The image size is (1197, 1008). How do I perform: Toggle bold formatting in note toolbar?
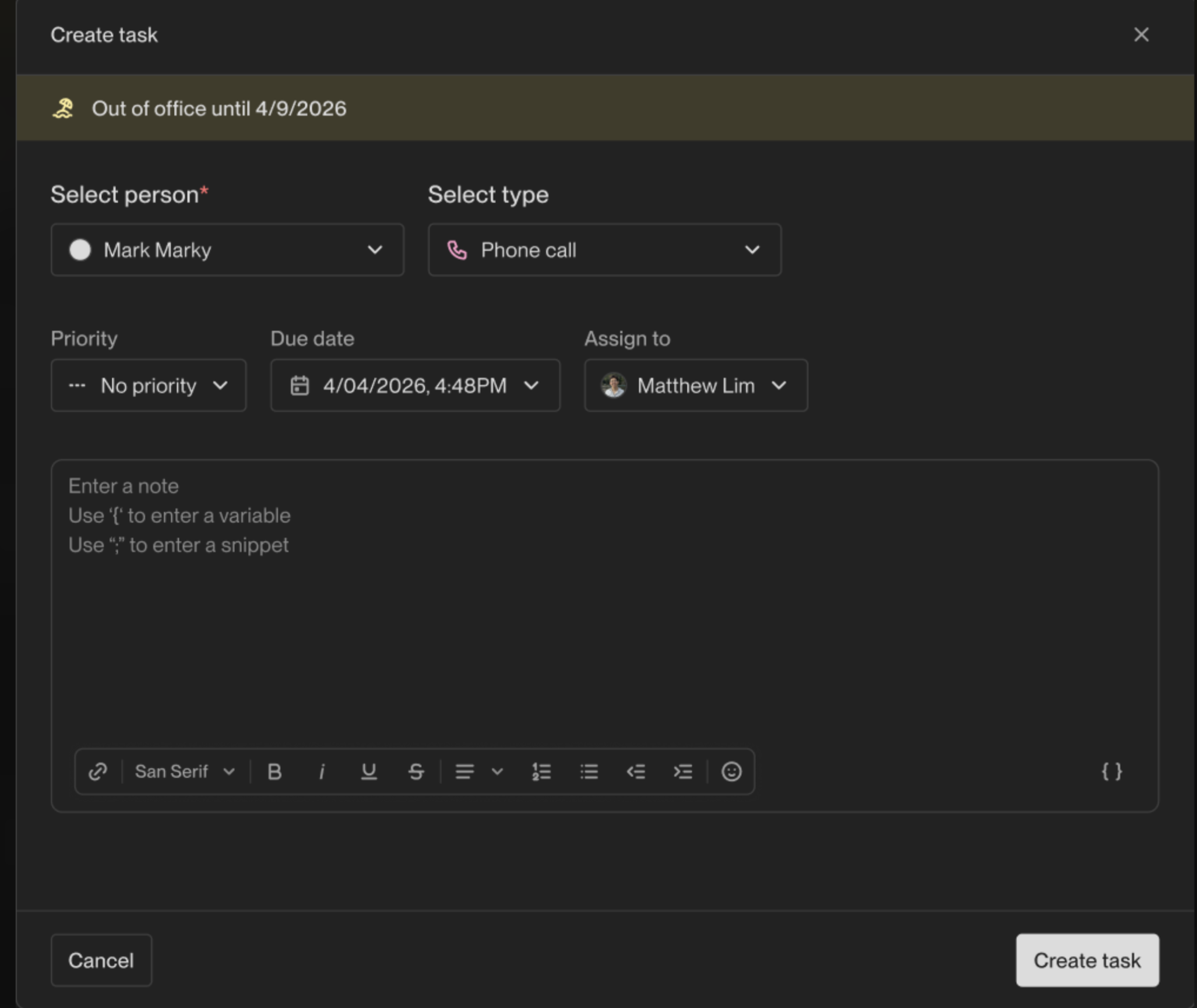pyautogui.click(x=274, y=771)
